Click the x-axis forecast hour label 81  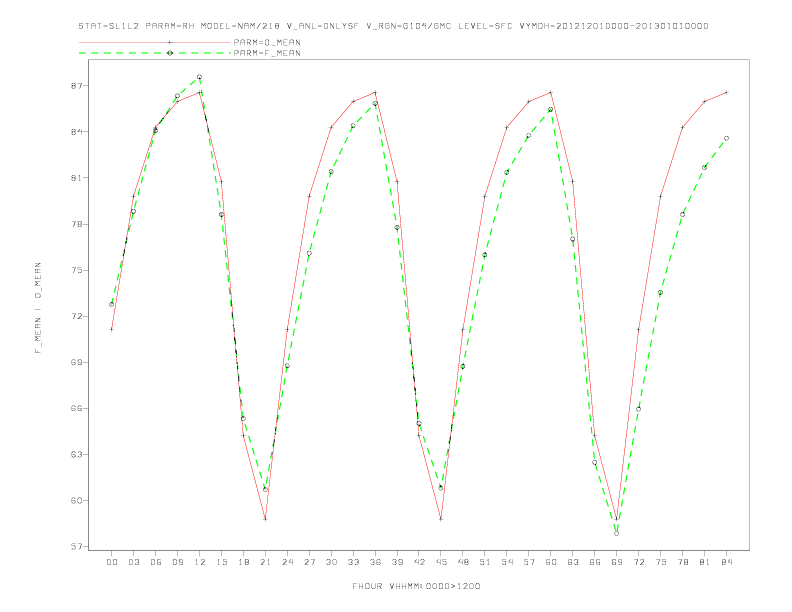click(x=705, y=562)
